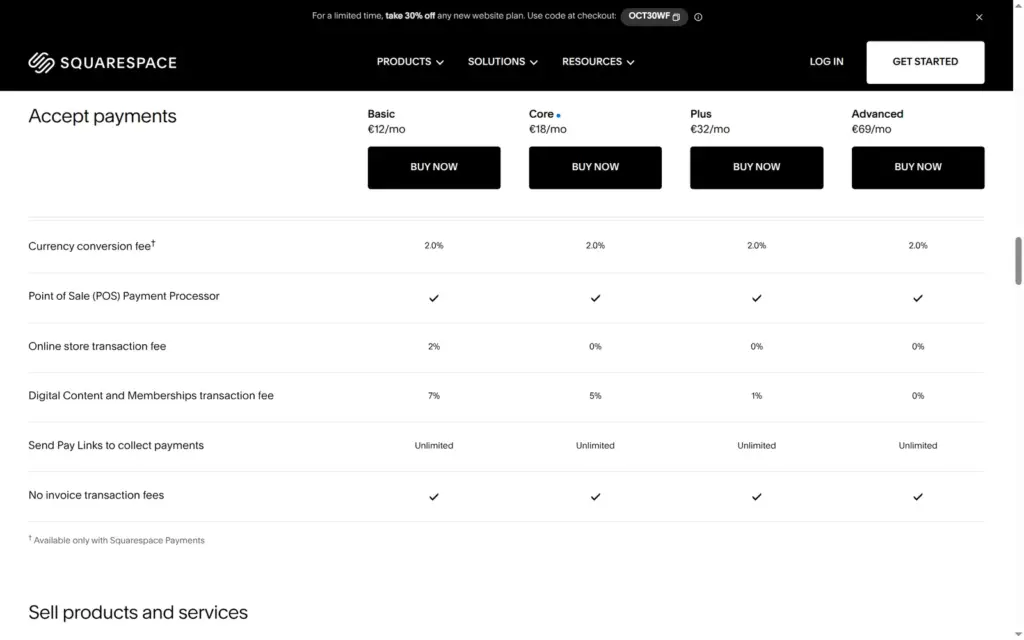Click Plus POS Payment Processor checkmark
This screenshot has height=640, width=1024.
[756, 298]
